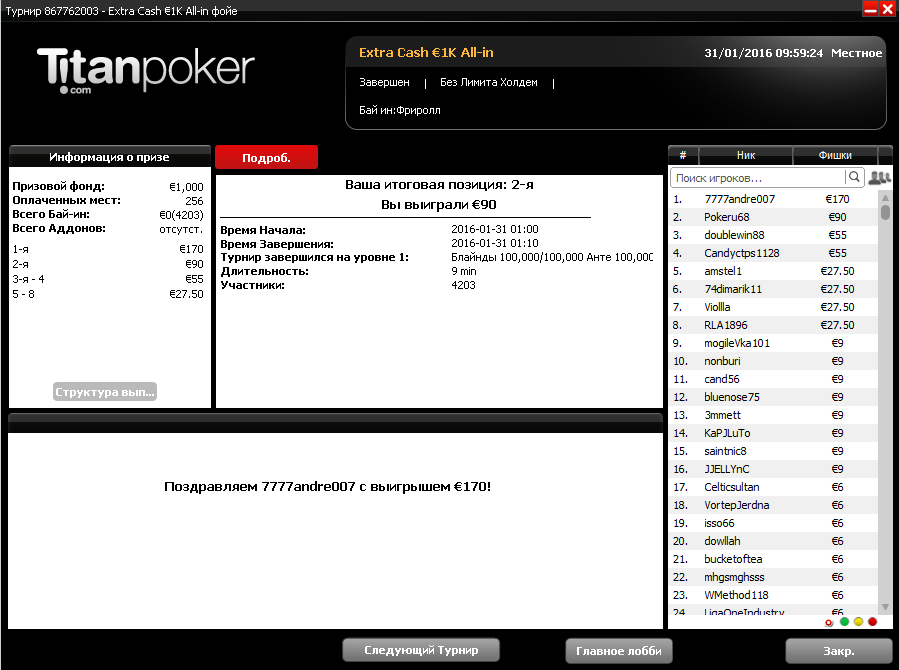900x670 pixels.
Task: Select player mogileVka101 in the list
Action: coord(773,343)
